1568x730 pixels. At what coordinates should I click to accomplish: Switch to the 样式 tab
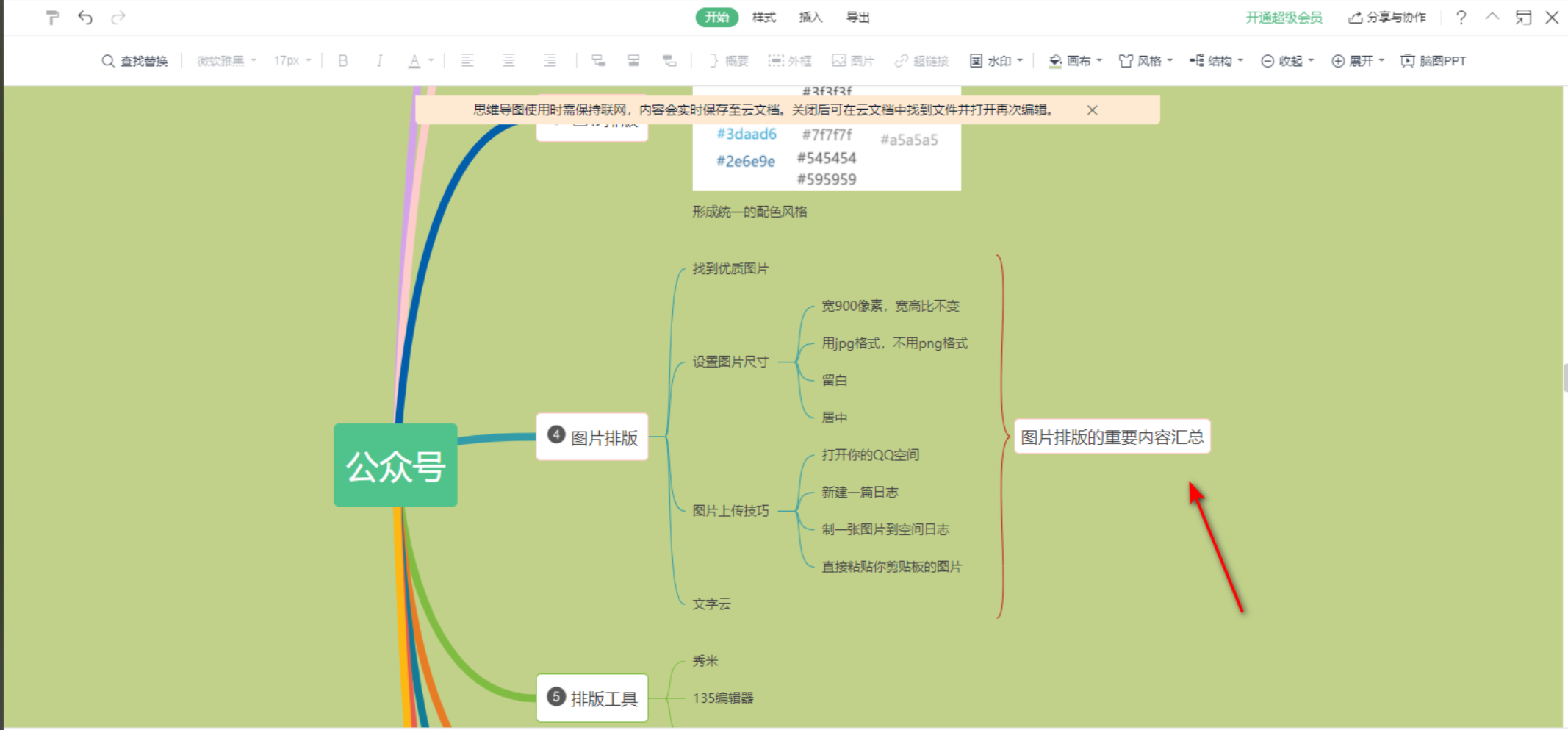(x=764, y=18)
